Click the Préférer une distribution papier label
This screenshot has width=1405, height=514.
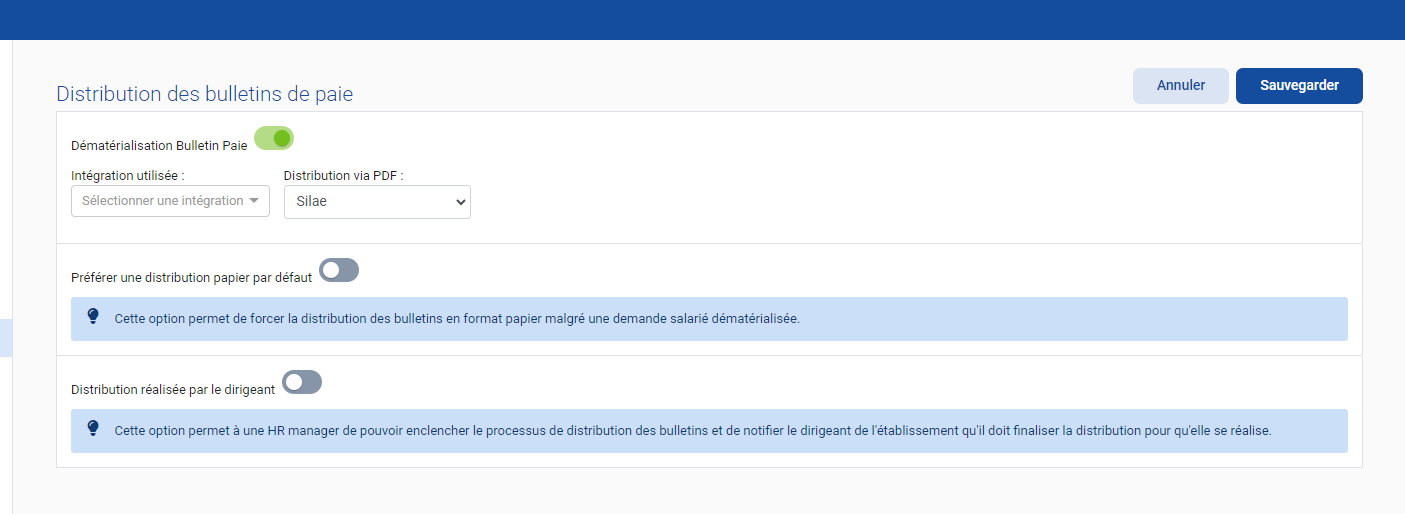[192, 278]
